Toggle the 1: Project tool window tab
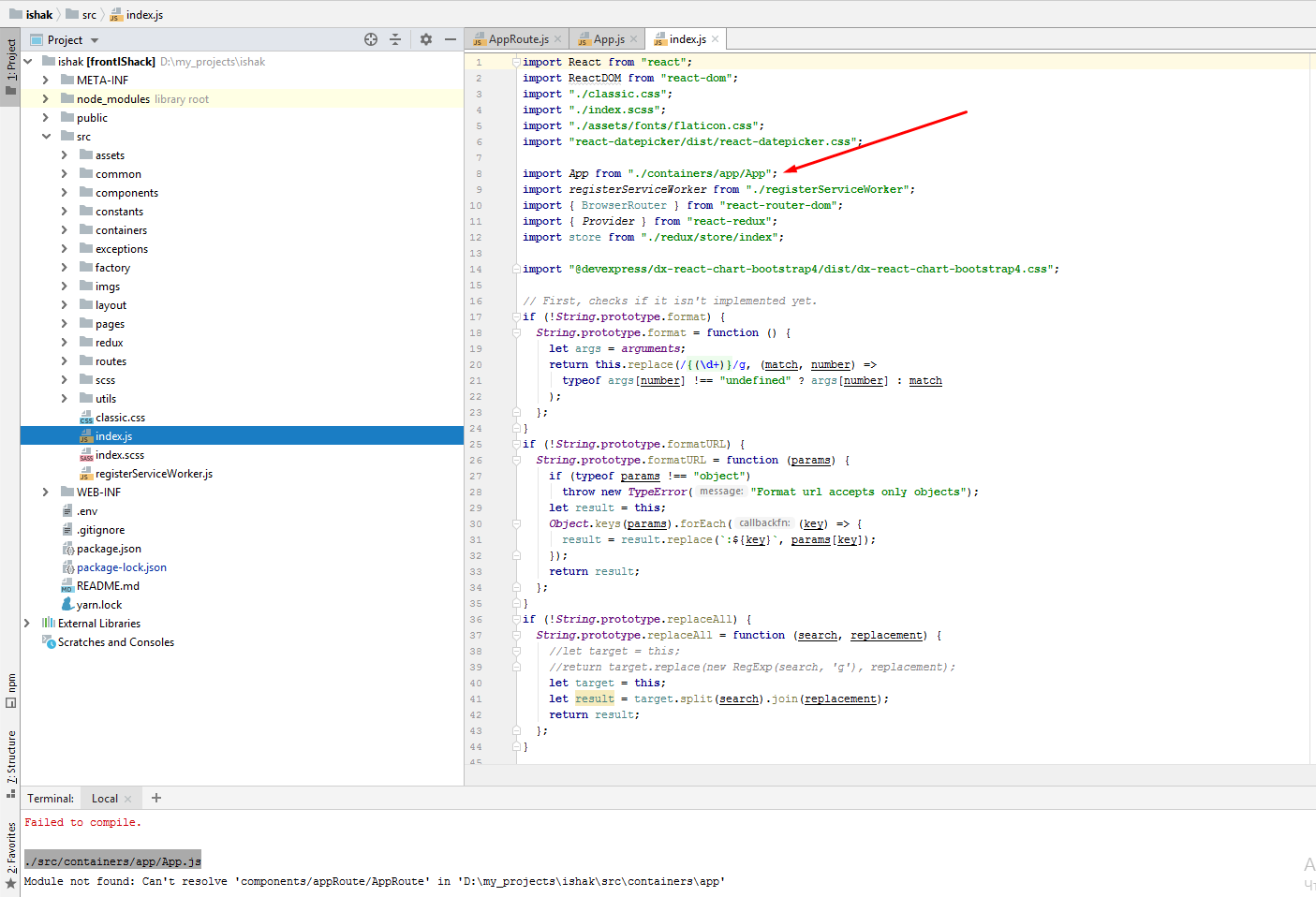Image resolution: width=1316 pixels, height=897 pixels. click(10, 67)
